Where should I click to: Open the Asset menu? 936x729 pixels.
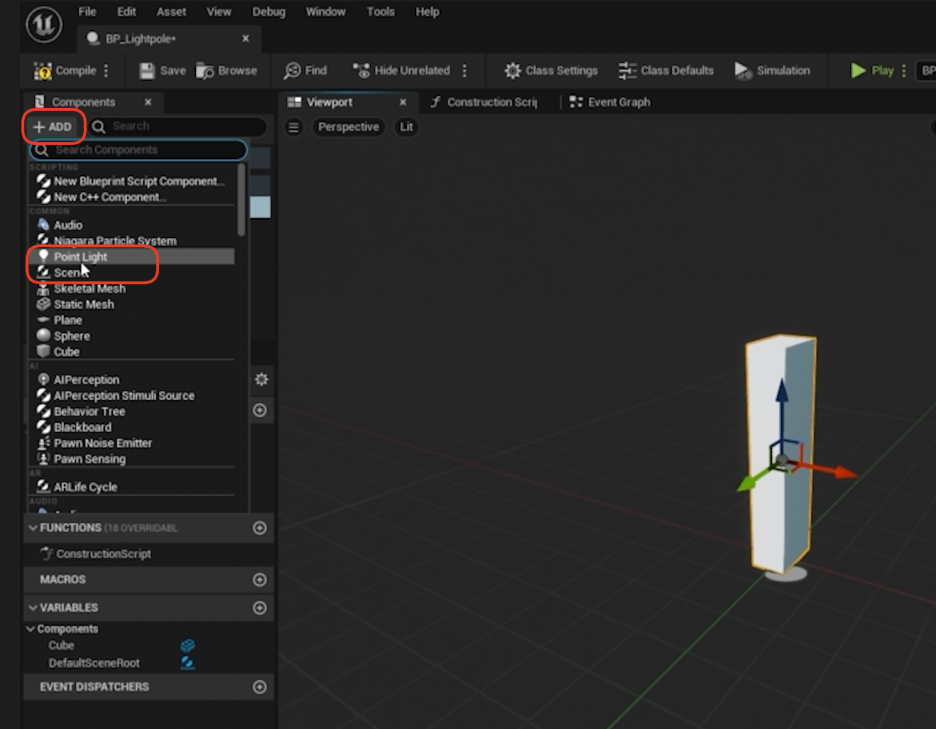click(171, 11)
